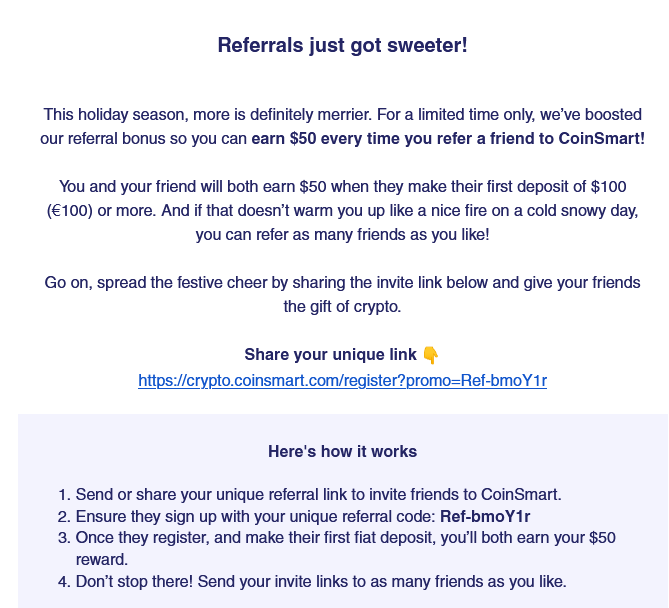Click the "Here's how it works" heading
Screen dimensions: 669x608
coord(342,451)
